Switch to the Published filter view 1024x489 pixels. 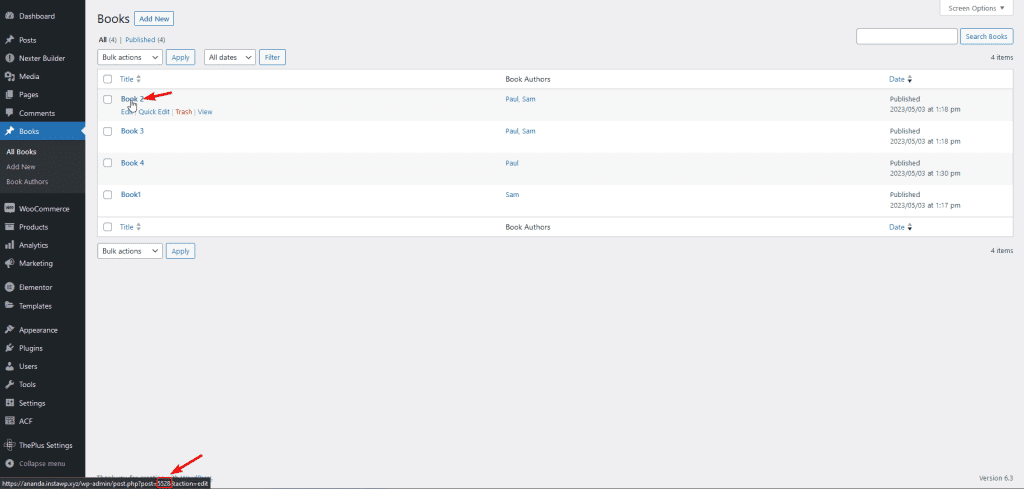pos(145,40)
